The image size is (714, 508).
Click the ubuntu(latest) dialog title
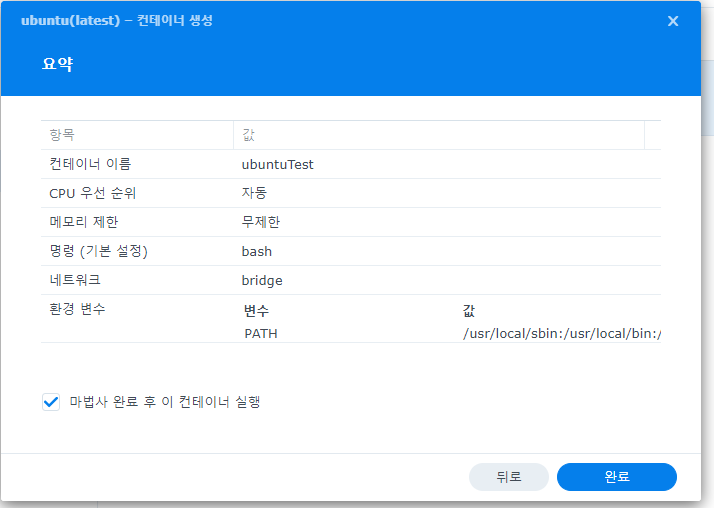(x=117, y=20)
